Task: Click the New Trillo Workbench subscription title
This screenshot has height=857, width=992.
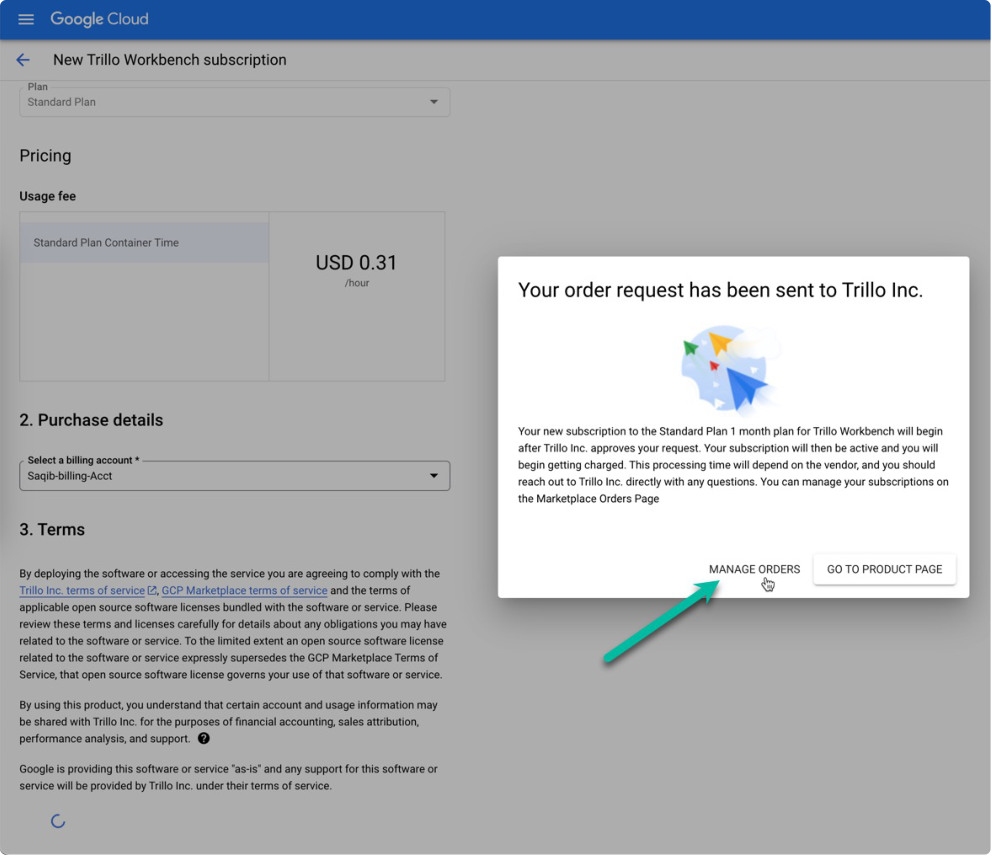Action: (170, 60)
